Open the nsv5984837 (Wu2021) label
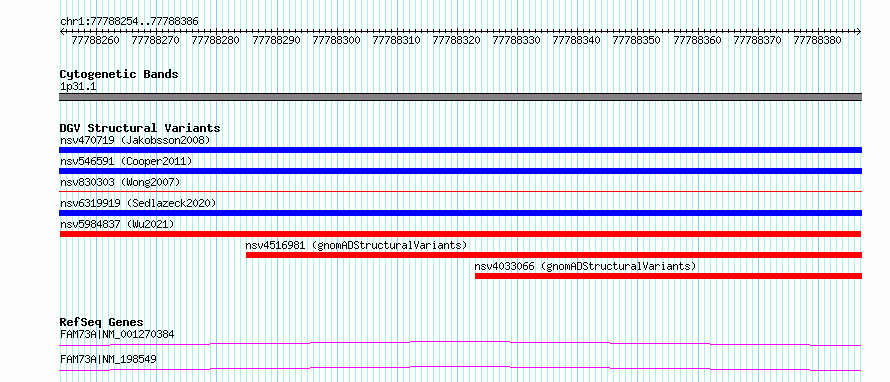 (117, 224)
